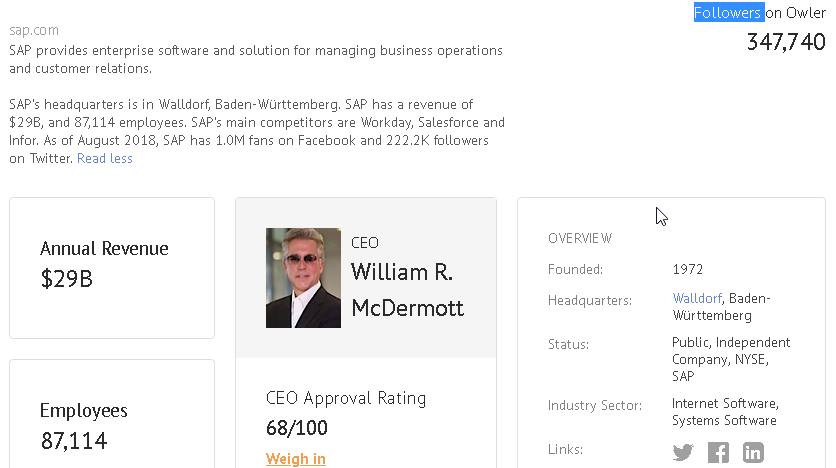Viewport: 836px width, 468px height.
Task: Click the 347,740 follower count
Action: pyautogui.click(x=786, y=42)
